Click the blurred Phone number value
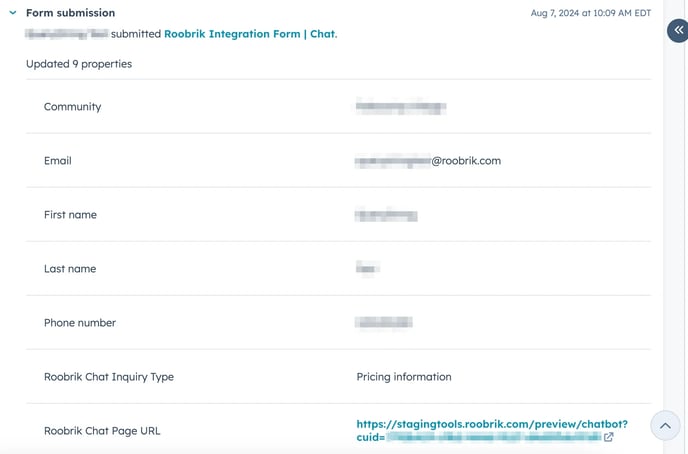688x454 pixels. [383, 323]
